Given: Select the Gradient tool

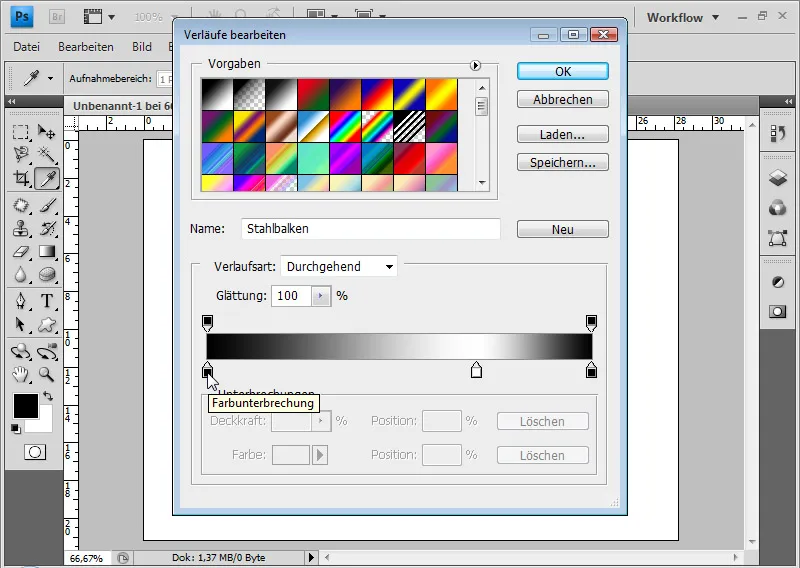Looking at the screenshot, I should 46,252.
